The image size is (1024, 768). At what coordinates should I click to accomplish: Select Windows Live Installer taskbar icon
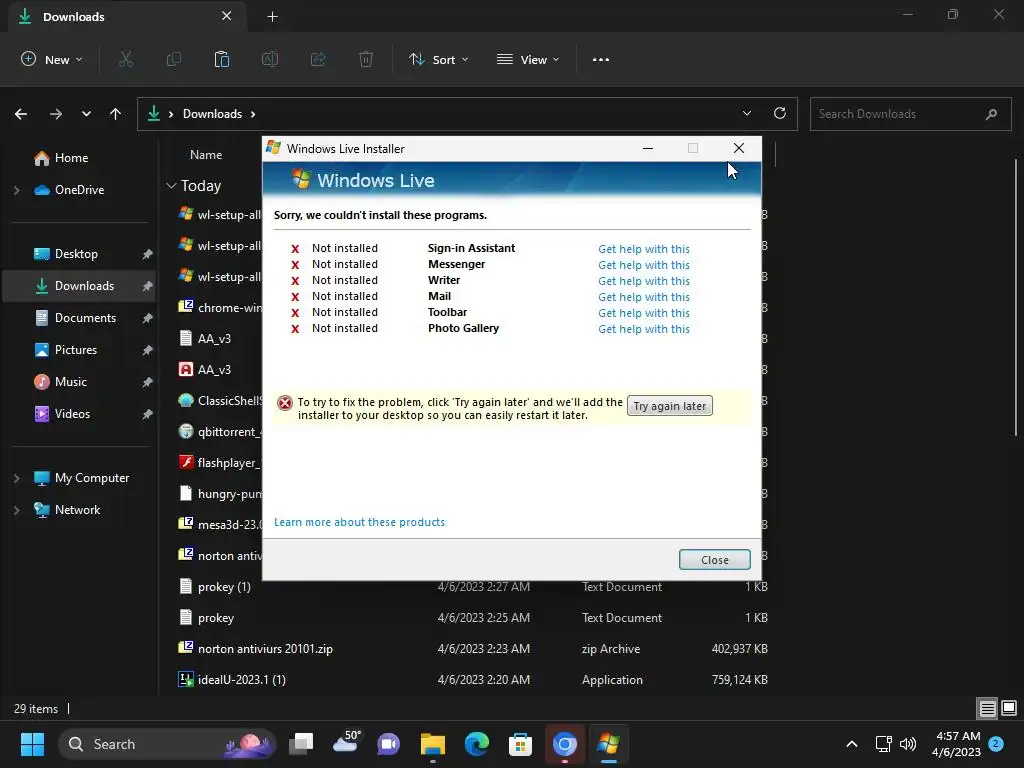click(x=609, y=744)
